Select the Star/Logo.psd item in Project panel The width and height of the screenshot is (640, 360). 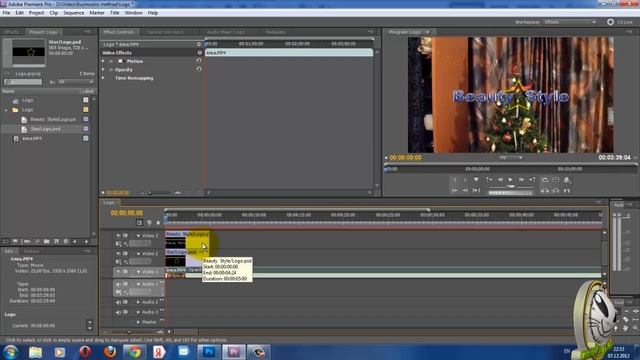(46, 129)
